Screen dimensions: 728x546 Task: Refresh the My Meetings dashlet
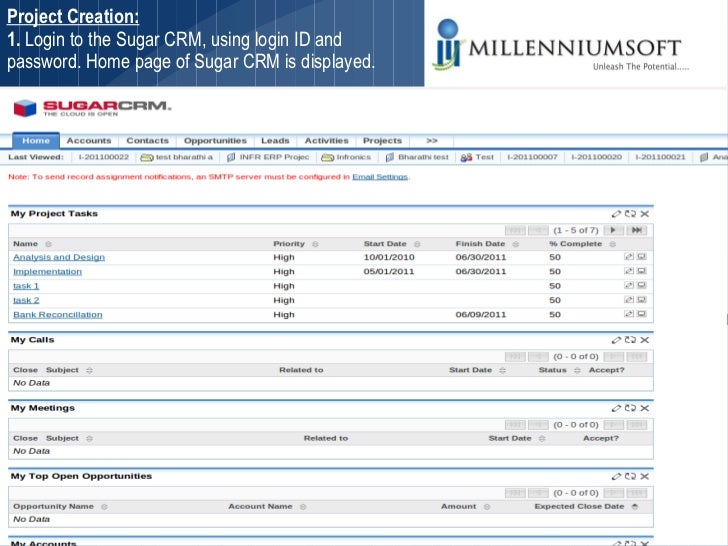point(630,408)
